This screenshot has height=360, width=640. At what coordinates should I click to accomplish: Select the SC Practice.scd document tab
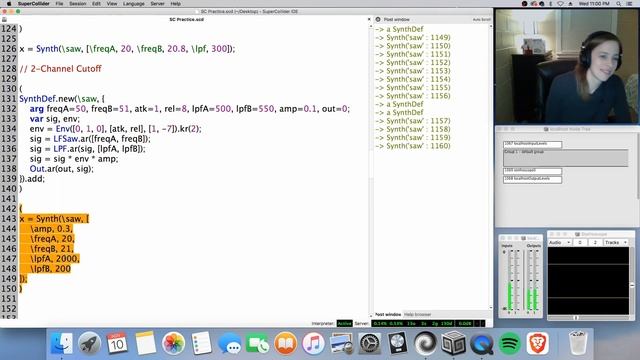[x=186, y=19]
